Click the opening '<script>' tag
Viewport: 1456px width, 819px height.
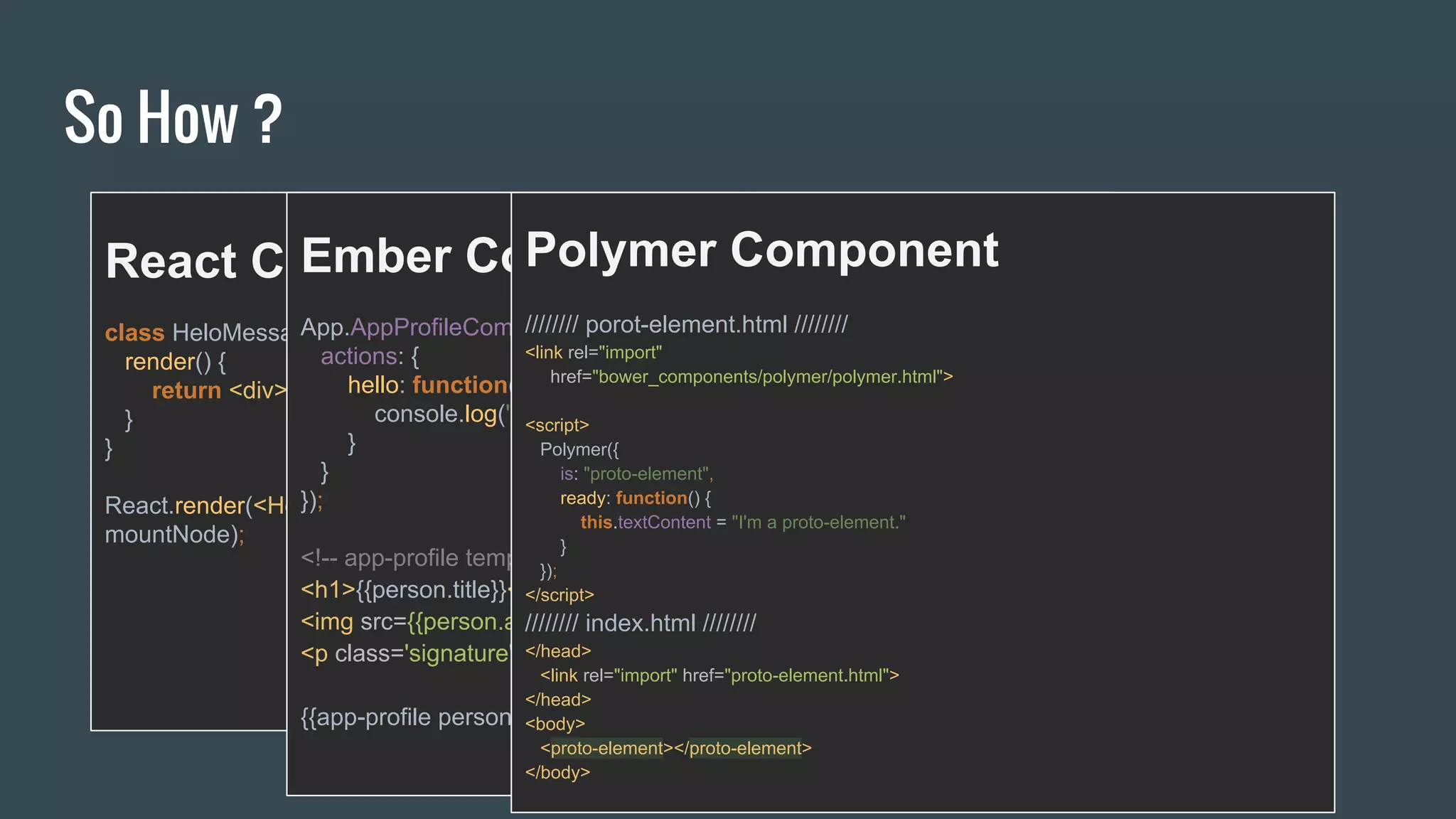tap(557, 425)
